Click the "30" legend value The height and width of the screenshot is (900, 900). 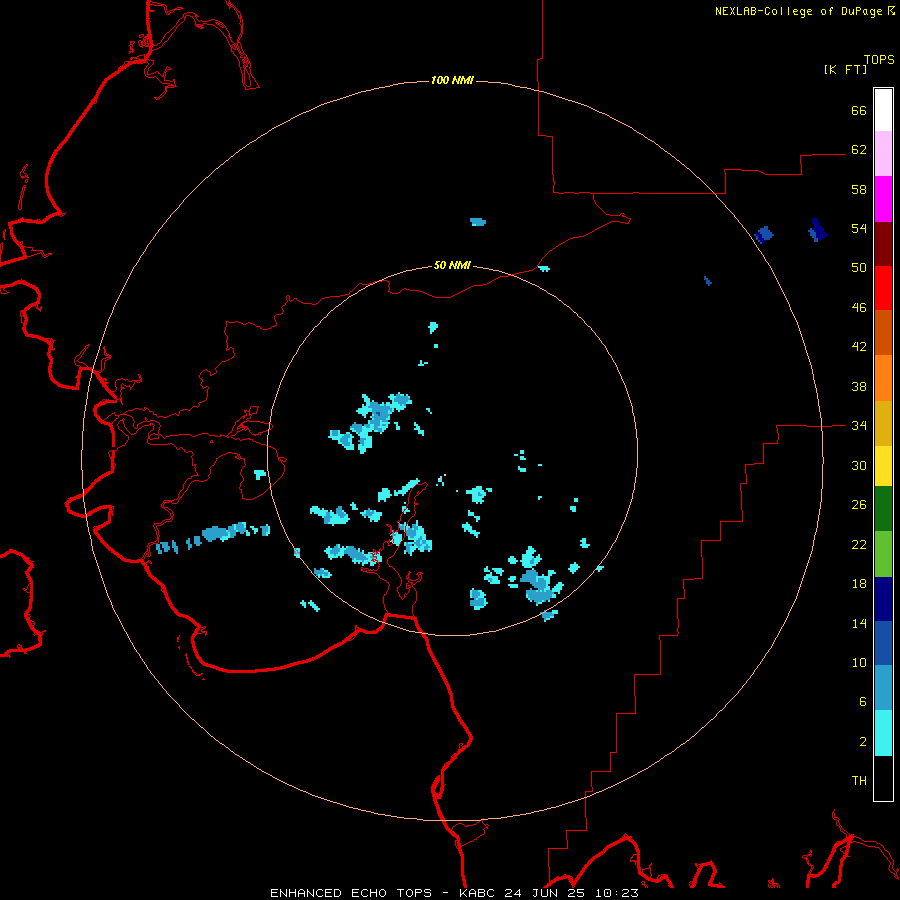(x=859, y=465)
